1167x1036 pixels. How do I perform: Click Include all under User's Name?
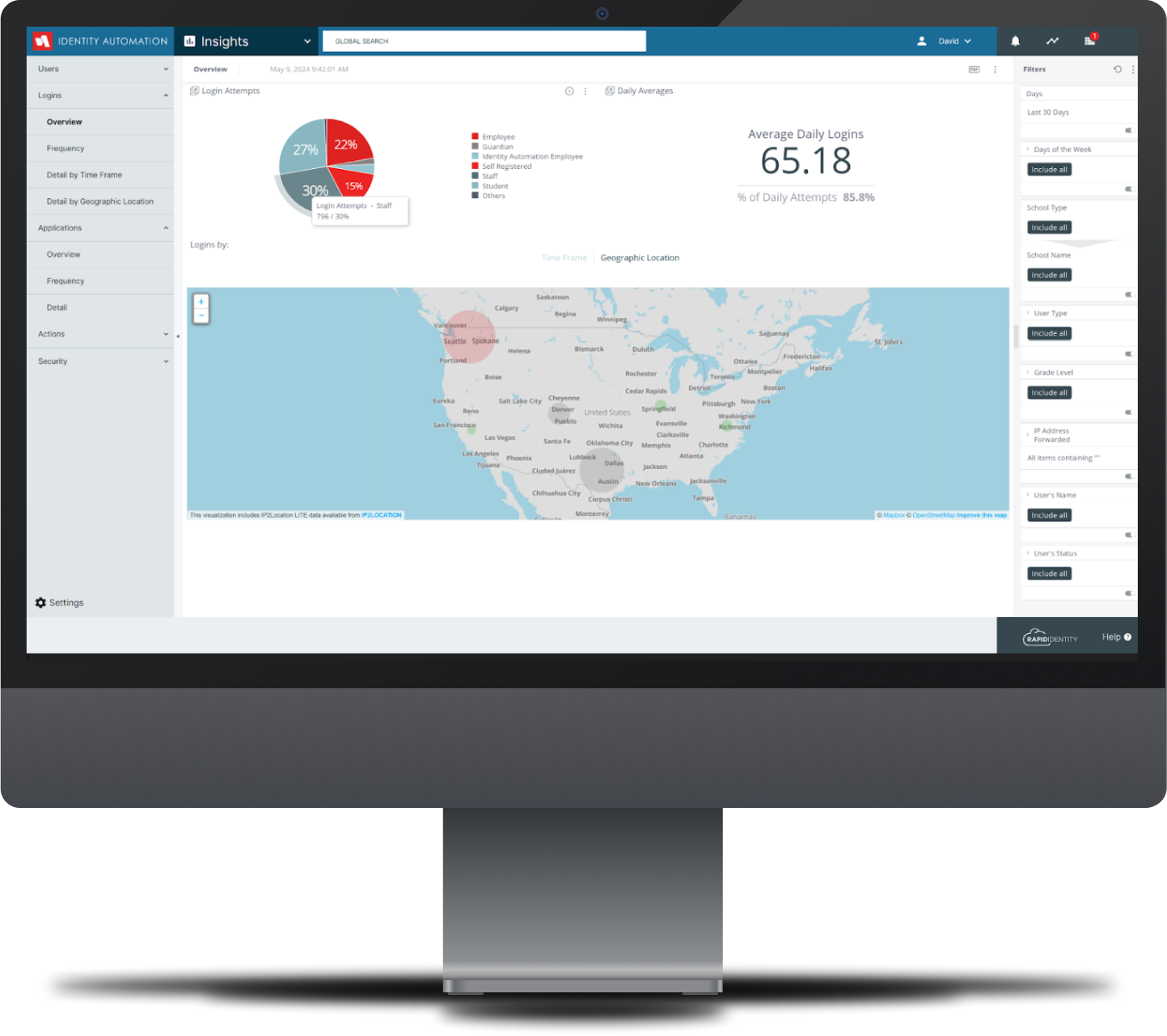click(1050, 515)
